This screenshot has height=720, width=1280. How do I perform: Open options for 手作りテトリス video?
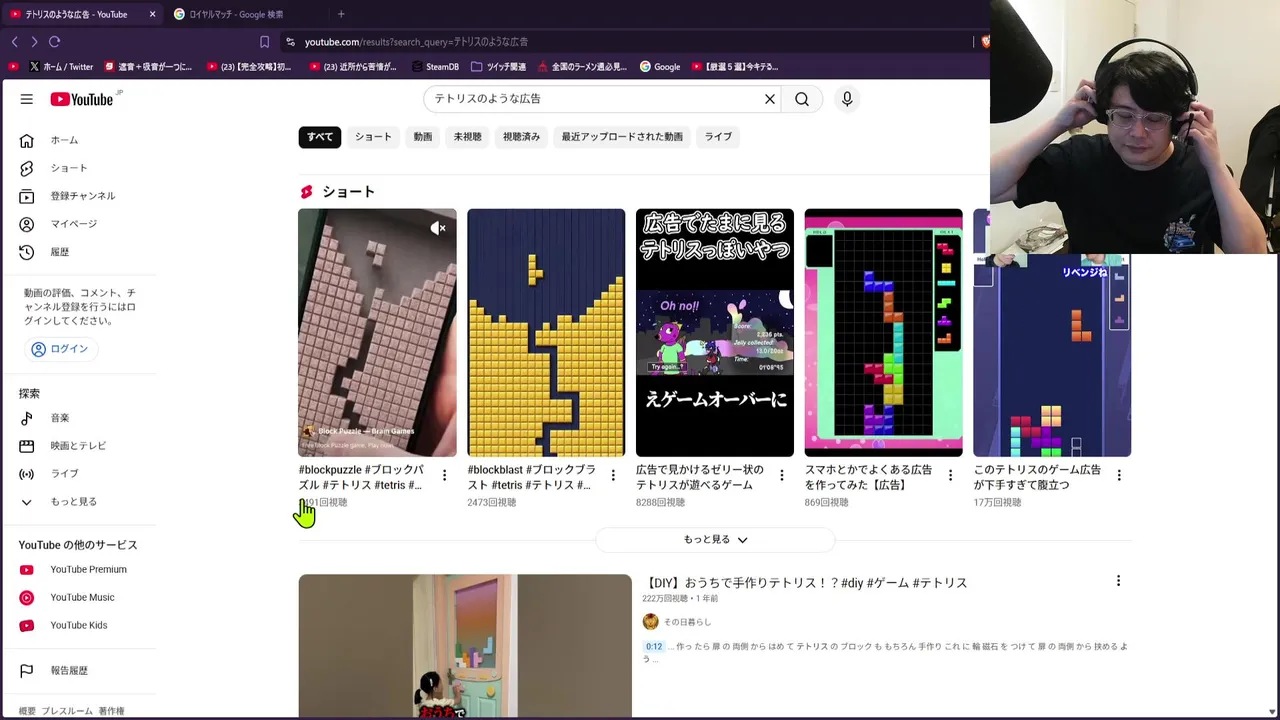coord(1118,581)
